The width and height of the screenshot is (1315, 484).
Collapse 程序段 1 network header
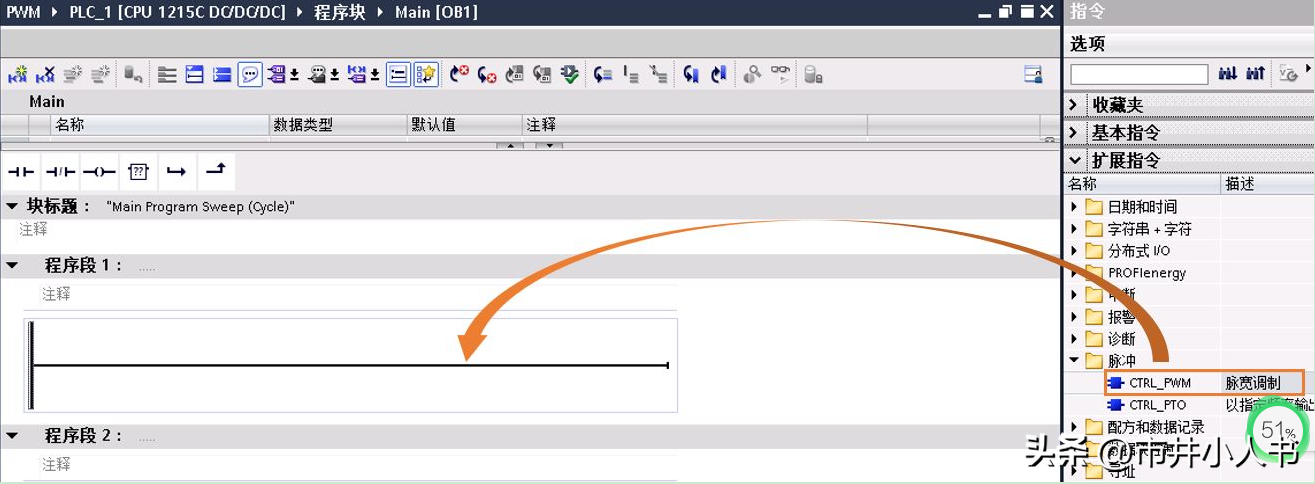click(x=12, y=265)
